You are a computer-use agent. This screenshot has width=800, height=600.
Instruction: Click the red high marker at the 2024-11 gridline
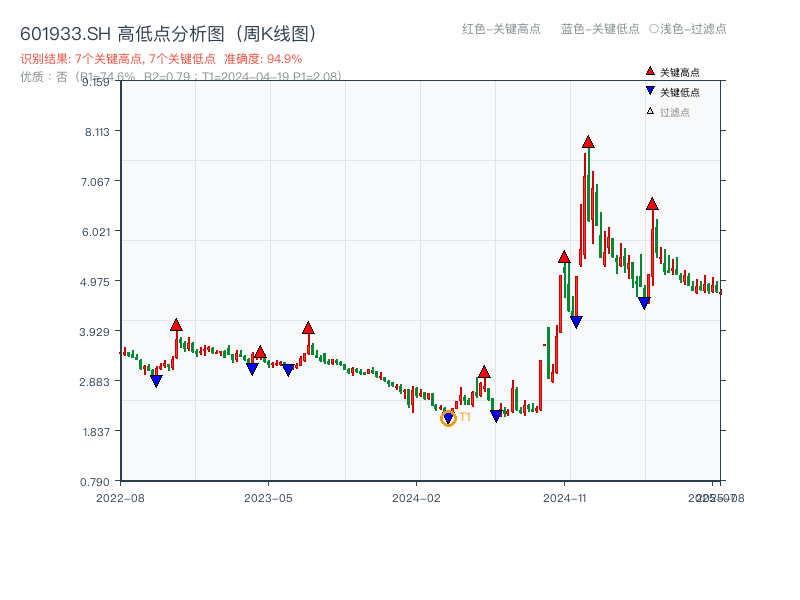pyautogui.click(x=564, y=257)
